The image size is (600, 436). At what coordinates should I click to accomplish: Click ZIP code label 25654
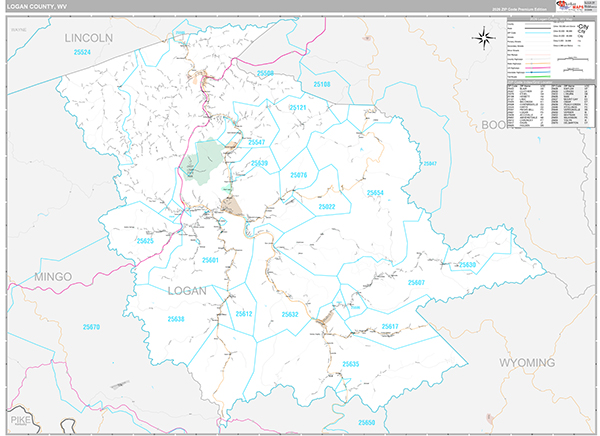pos(375,193)
